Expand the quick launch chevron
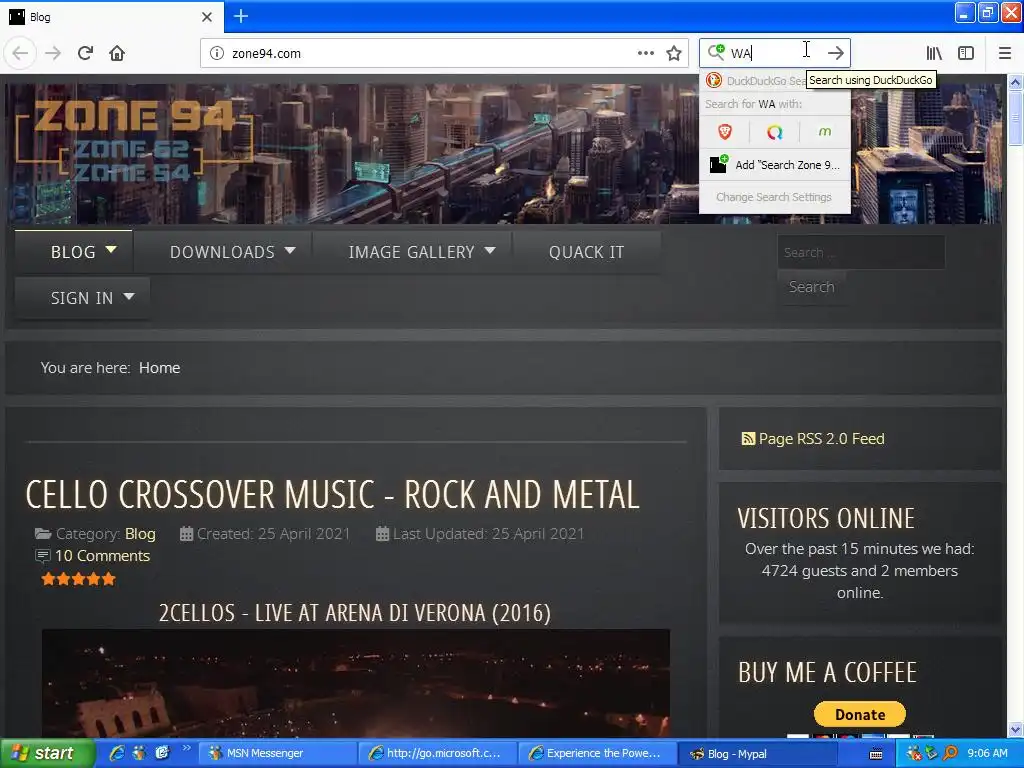 (187, 748)
